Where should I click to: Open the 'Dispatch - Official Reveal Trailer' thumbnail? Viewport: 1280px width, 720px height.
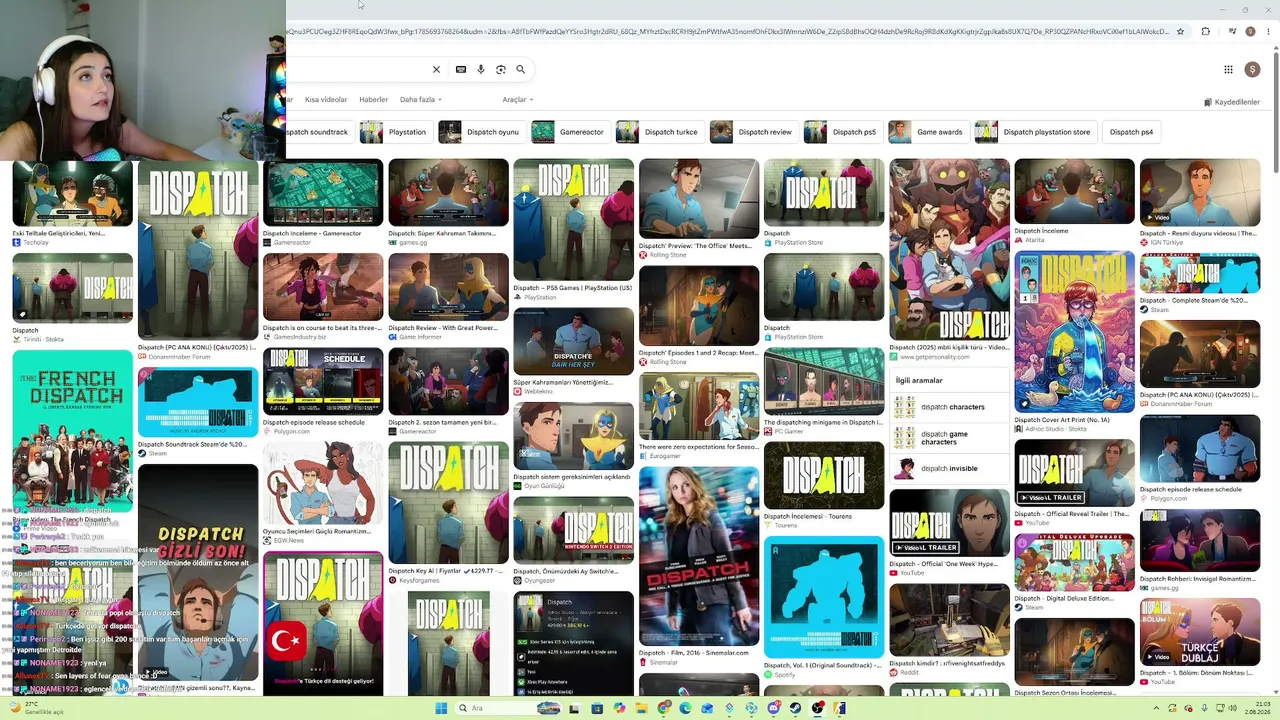1074,472
